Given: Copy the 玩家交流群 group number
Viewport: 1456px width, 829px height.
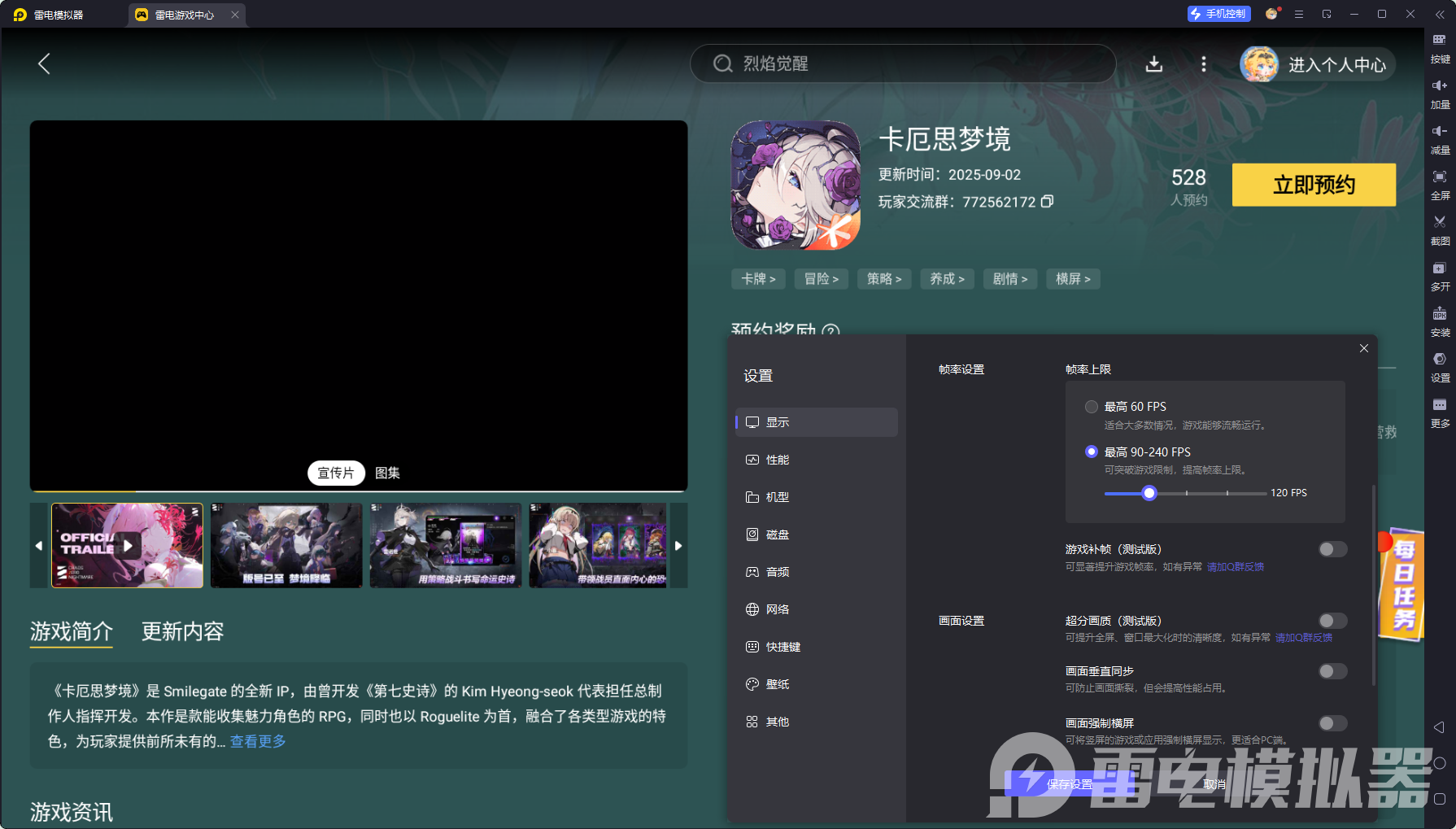Looking at the screenshot, I should click(1048, 201).
